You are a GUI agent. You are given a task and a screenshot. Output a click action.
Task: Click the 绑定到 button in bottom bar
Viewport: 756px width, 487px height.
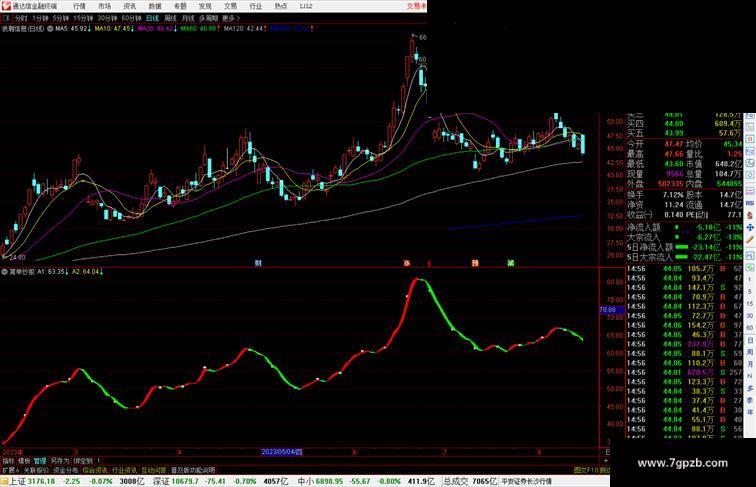83,461
